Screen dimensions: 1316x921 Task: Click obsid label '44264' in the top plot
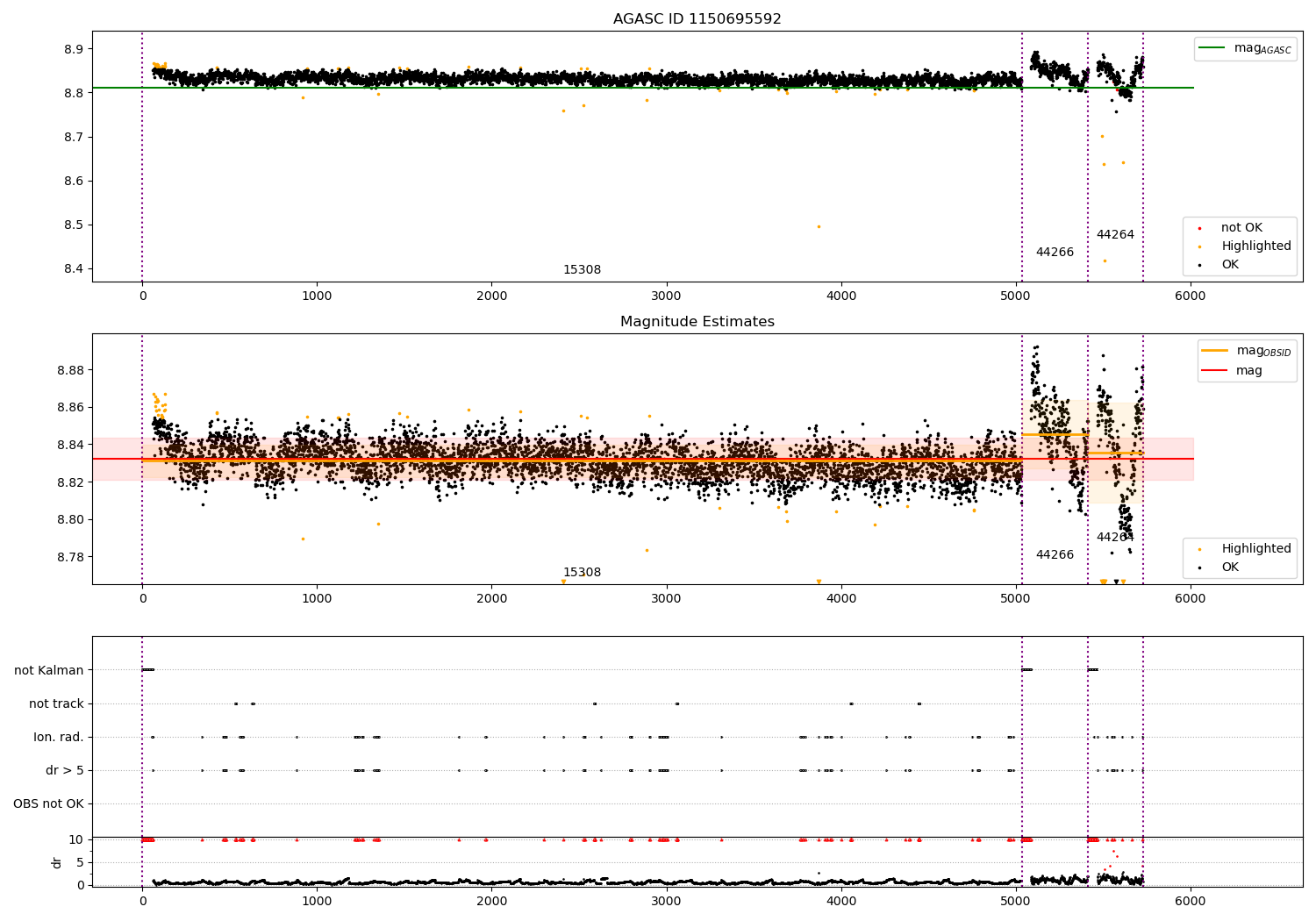[x=1115, y=235]
